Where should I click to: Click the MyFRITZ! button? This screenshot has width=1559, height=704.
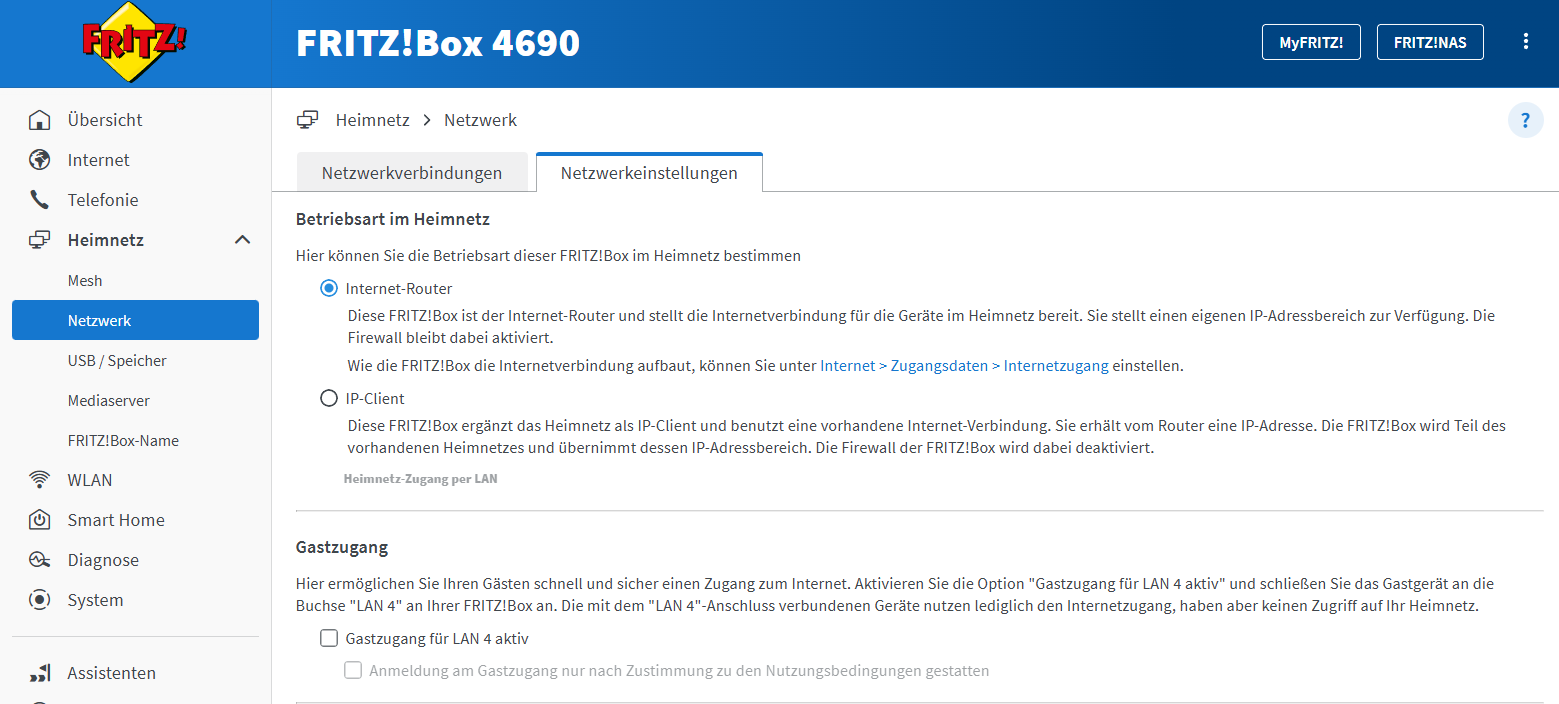tap(1311, 42)
